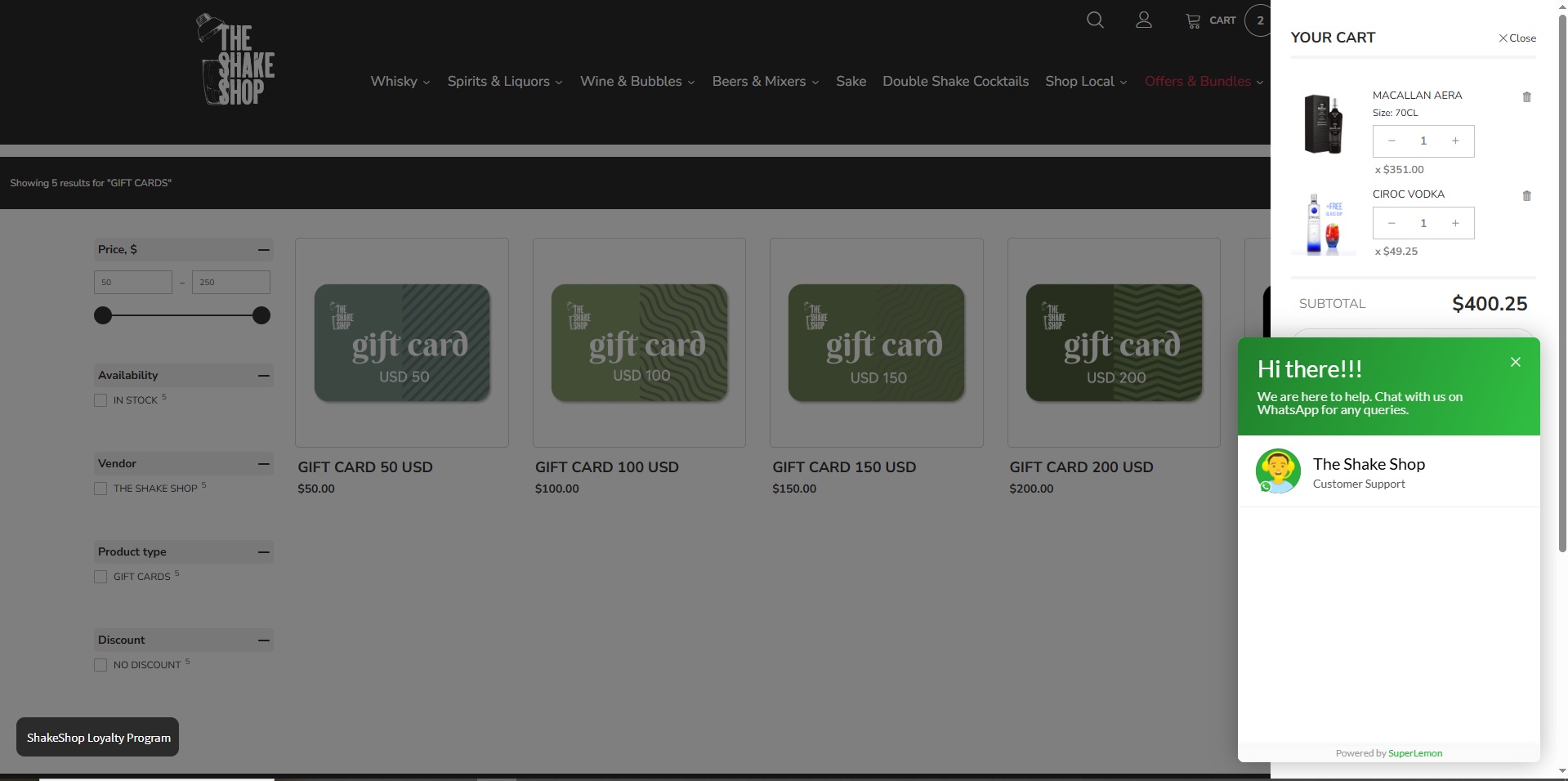Click the Shake Shop WhatsApp avatar icon

click(1278, 471)
